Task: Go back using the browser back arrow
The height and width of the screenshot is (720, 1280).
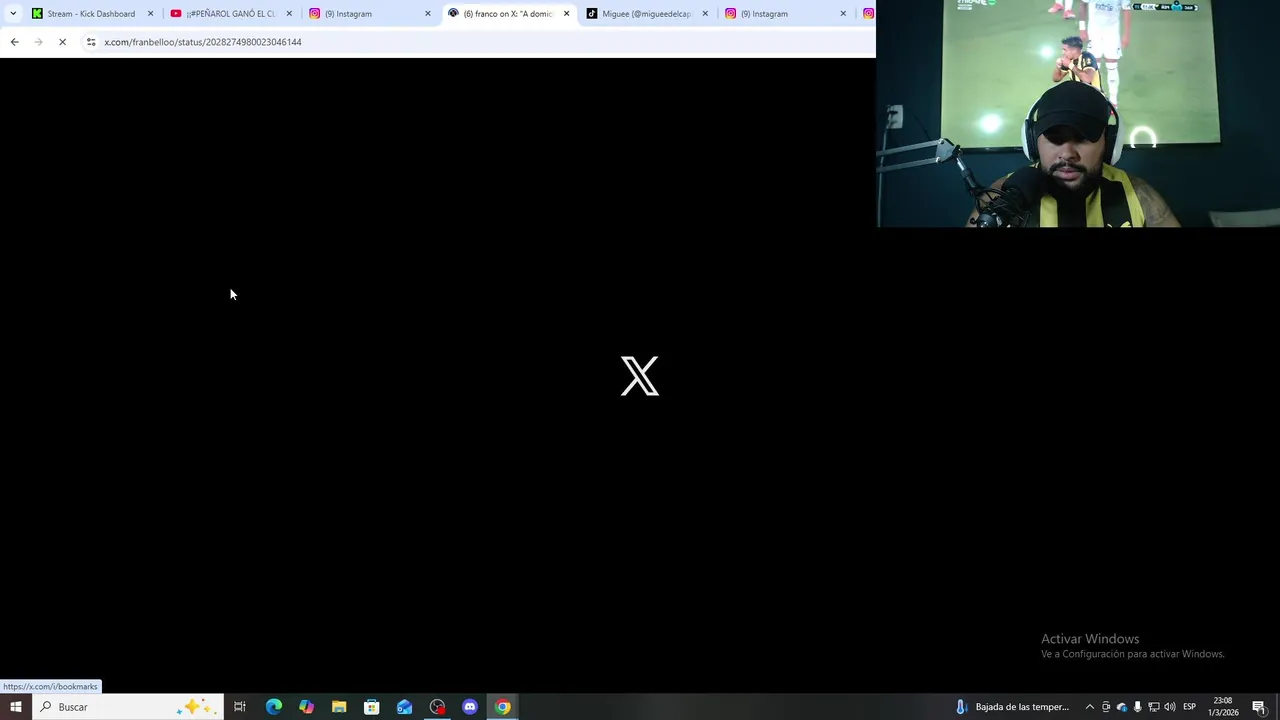Action: (14, 42)
